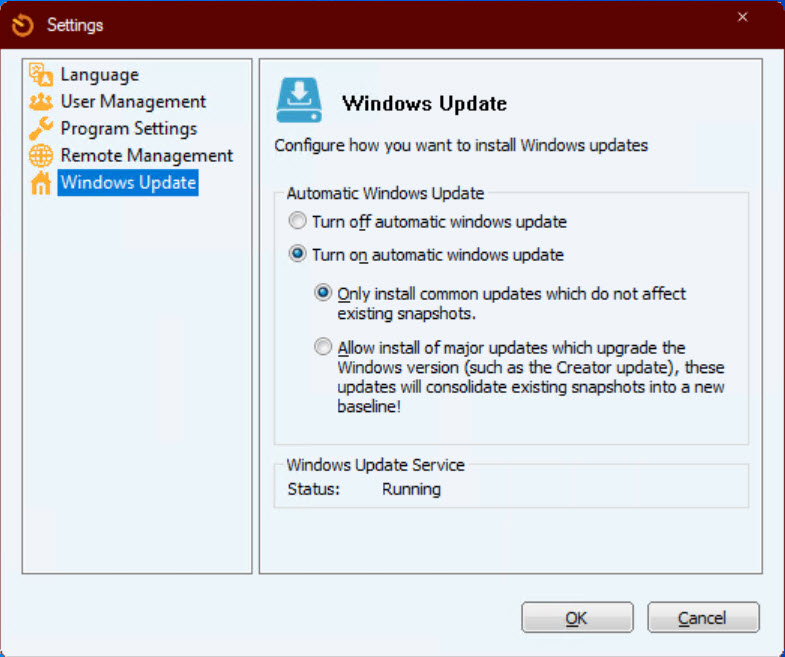The image size is (785, 657).
Task: Click the 'Automatic Windows Update' group label
Action: coord(385,193)
